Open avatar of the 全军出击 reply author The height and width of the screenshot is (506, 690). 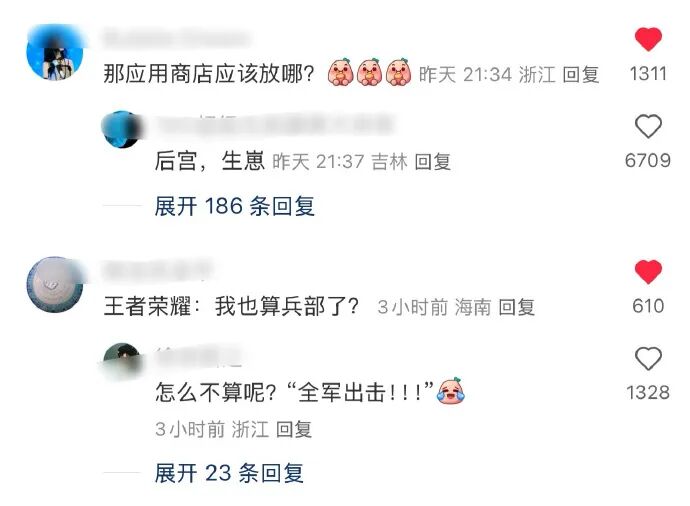(122, 361)
